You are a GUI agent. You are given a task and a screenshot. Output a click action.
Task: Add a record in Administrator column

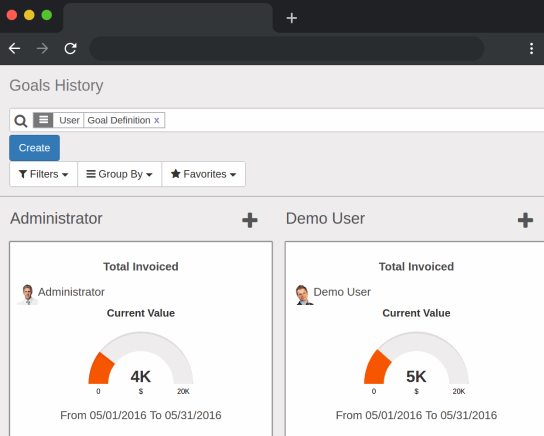tap(250, 220)
